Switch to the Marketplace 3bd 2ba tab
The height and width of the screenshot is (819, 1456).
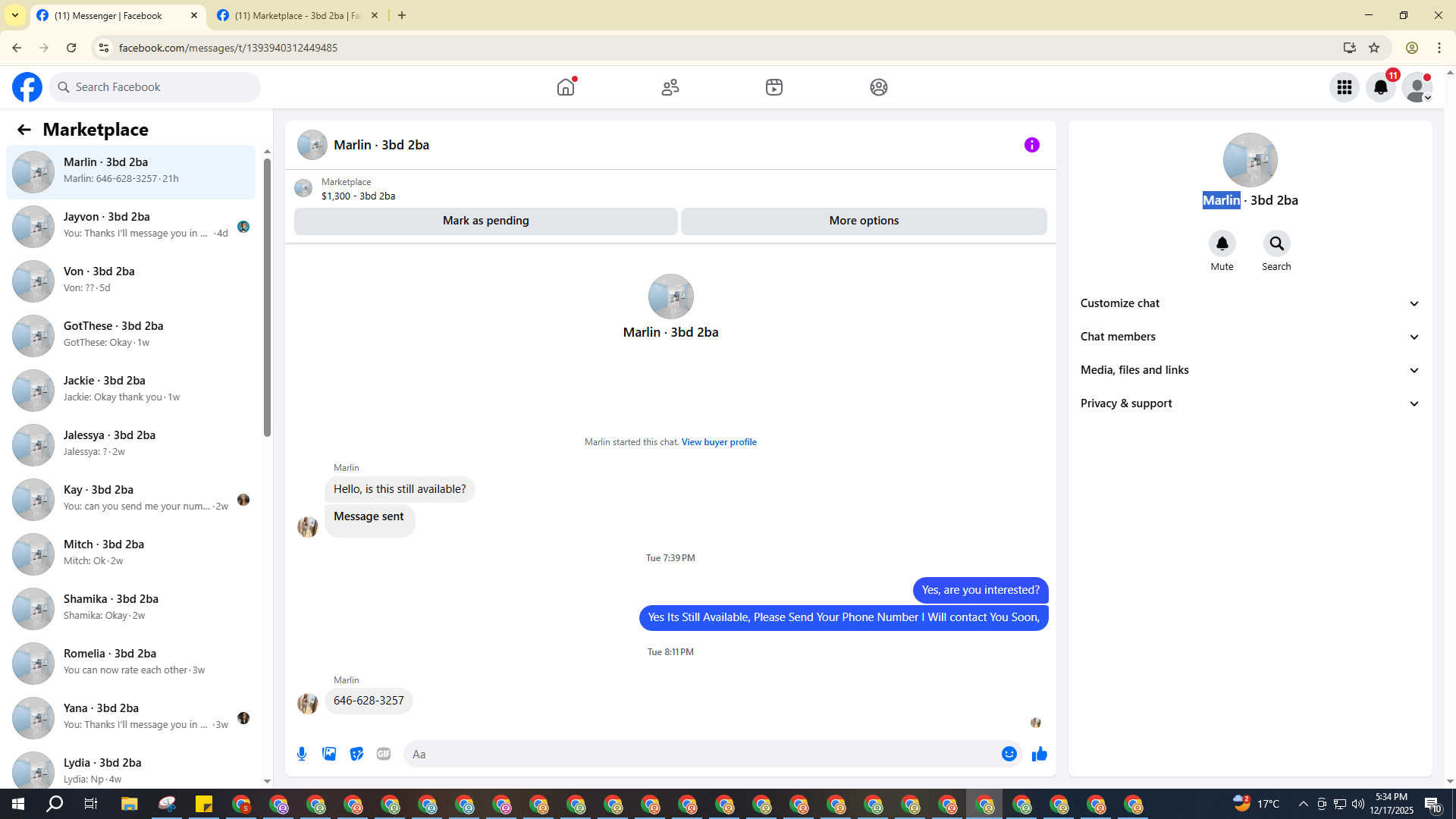297,15
